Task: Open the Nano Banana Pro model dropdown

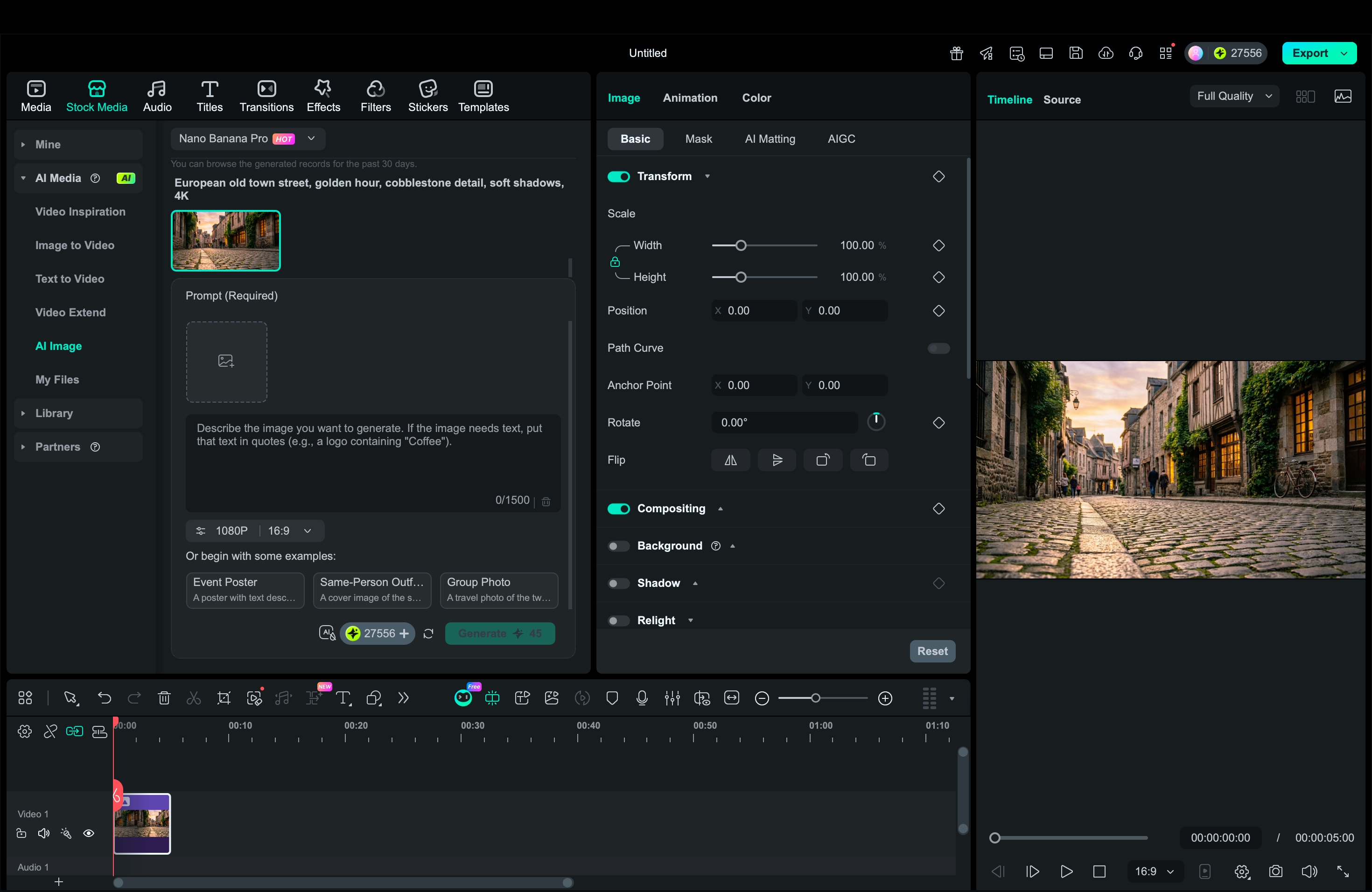Action: 247,138
